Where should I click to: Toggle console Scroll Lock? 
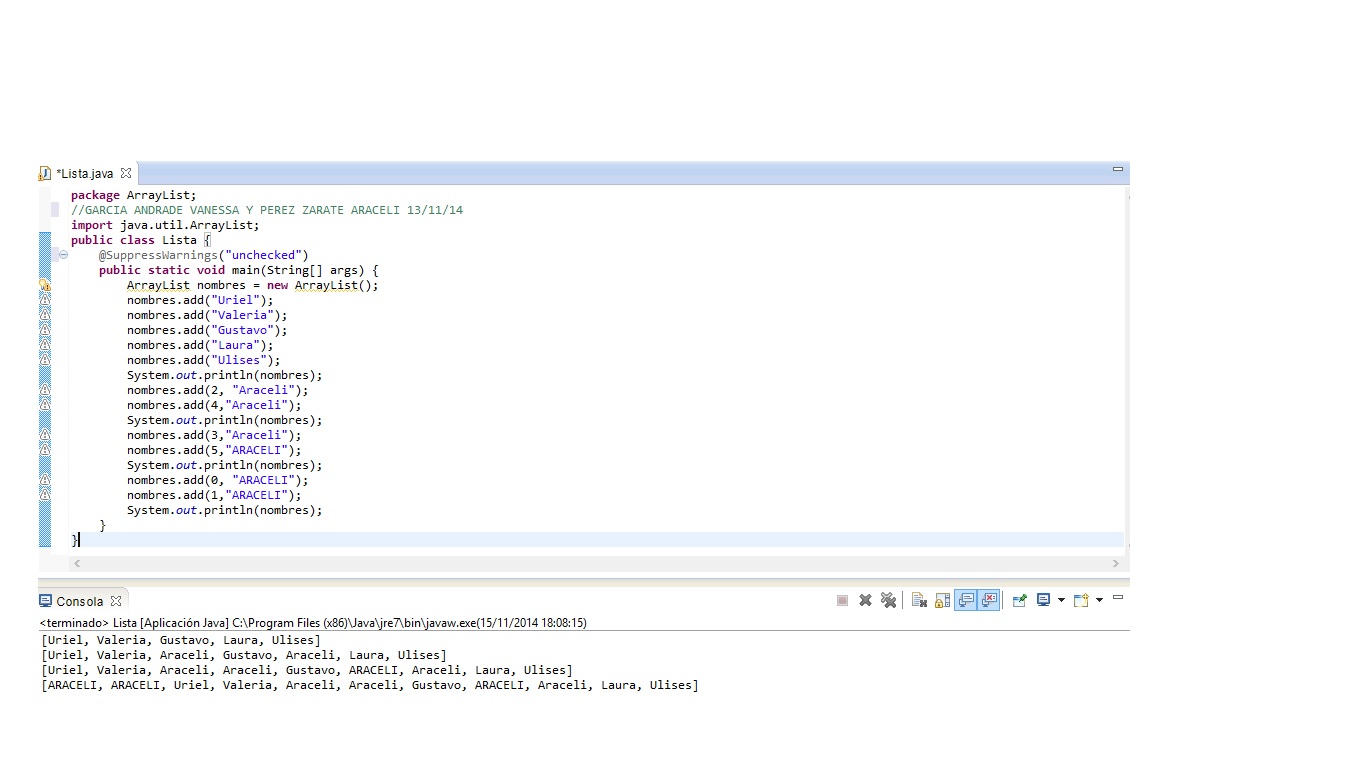pyautogui.click(x=942, y=600)
